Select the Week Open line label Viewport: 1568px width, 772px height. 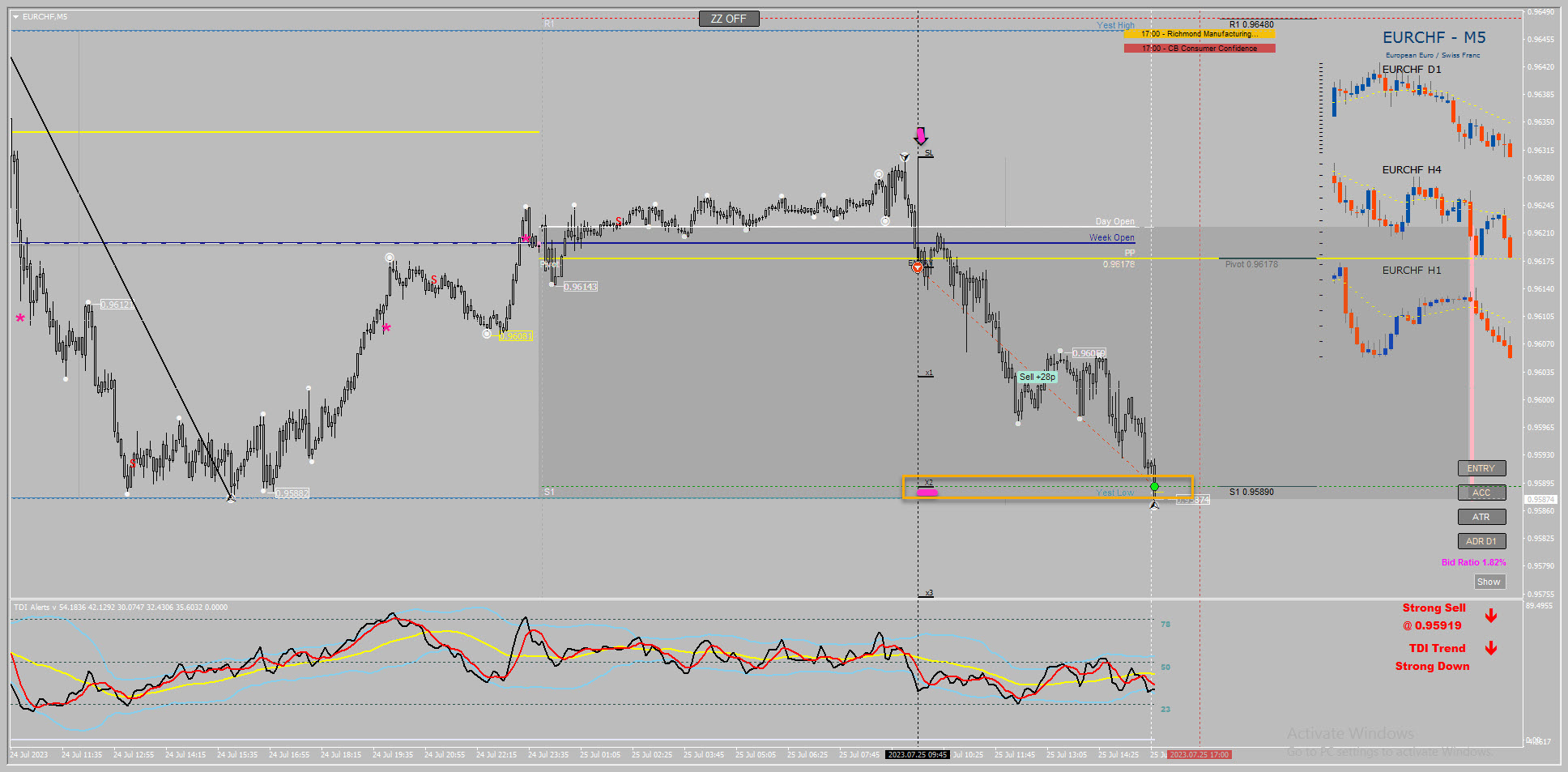coord(1112,237)
